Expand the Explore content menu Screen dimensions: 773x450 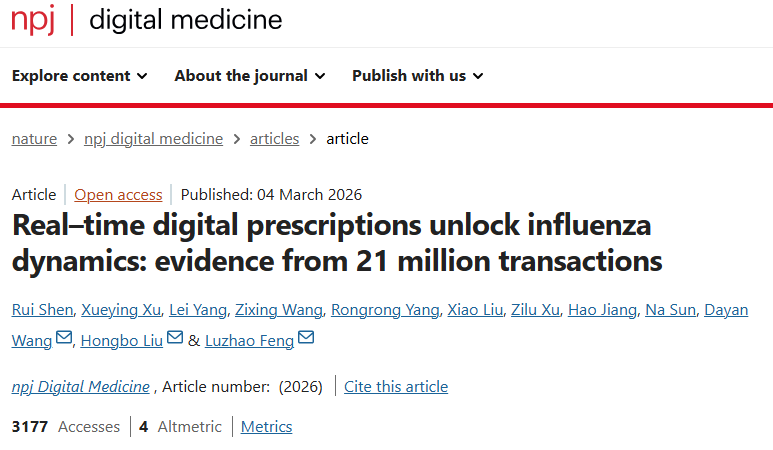tap(80, 76)
